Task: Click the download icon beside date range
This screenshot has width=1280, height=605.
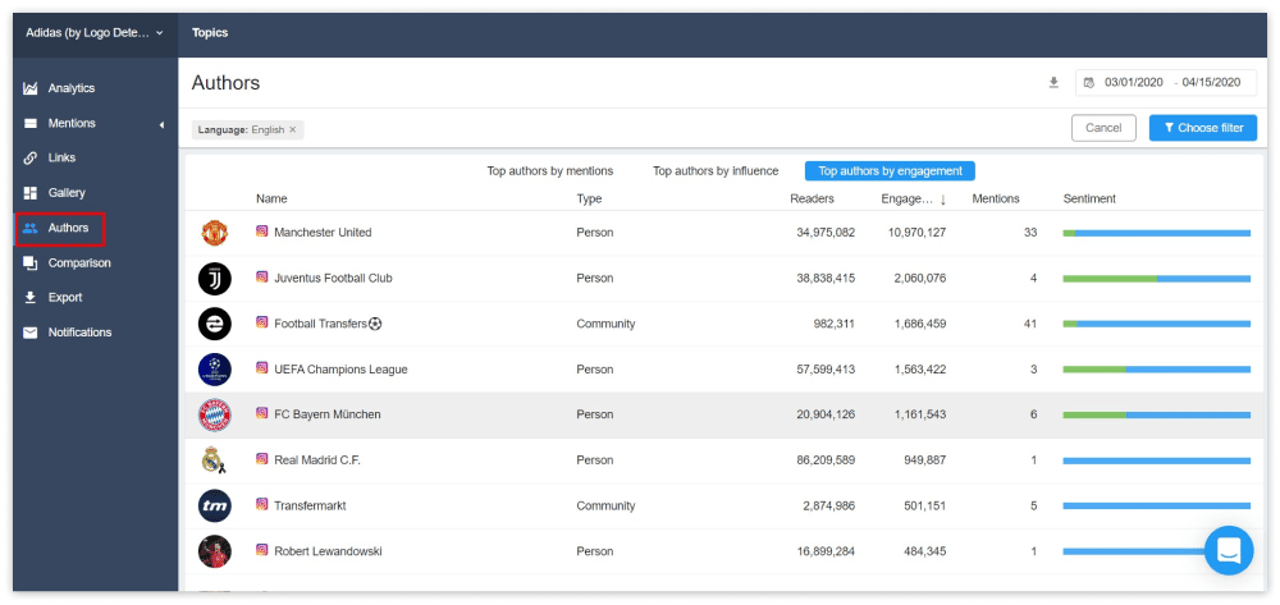Action: click(x=1053, y=83)
